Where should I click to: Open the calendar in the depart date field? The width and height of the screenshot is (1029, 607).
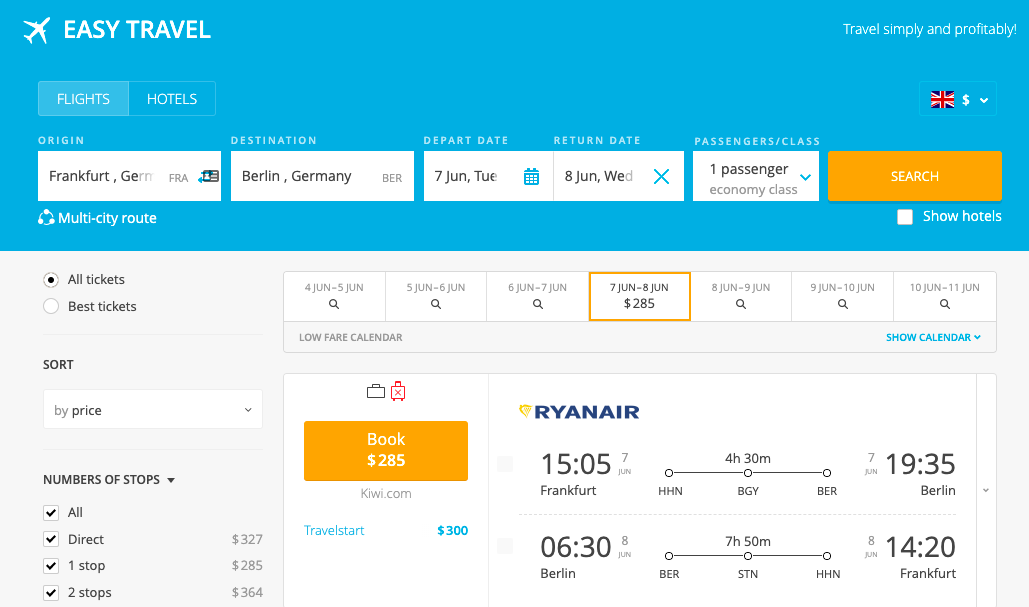531,175
